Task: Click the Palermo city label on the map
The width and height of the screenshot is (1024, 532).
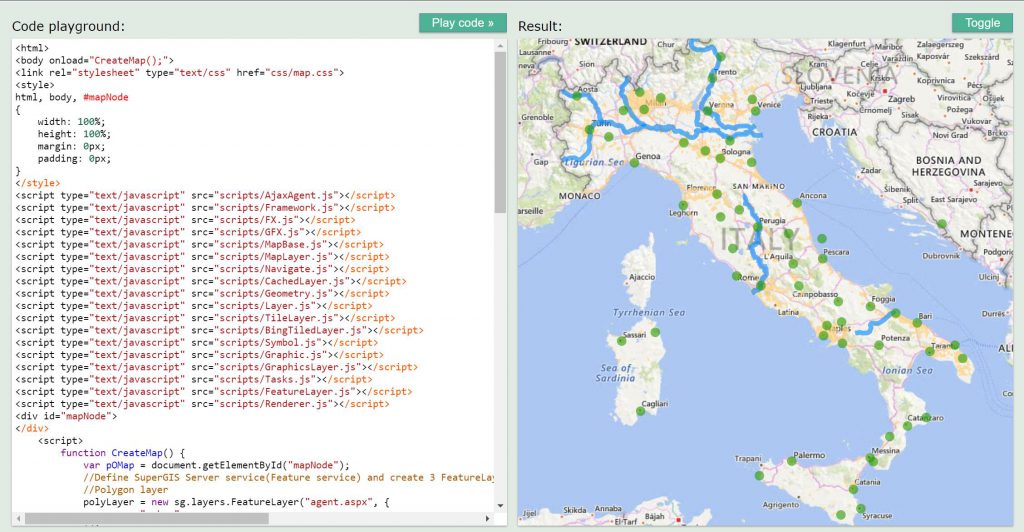Action: [810, 455]
